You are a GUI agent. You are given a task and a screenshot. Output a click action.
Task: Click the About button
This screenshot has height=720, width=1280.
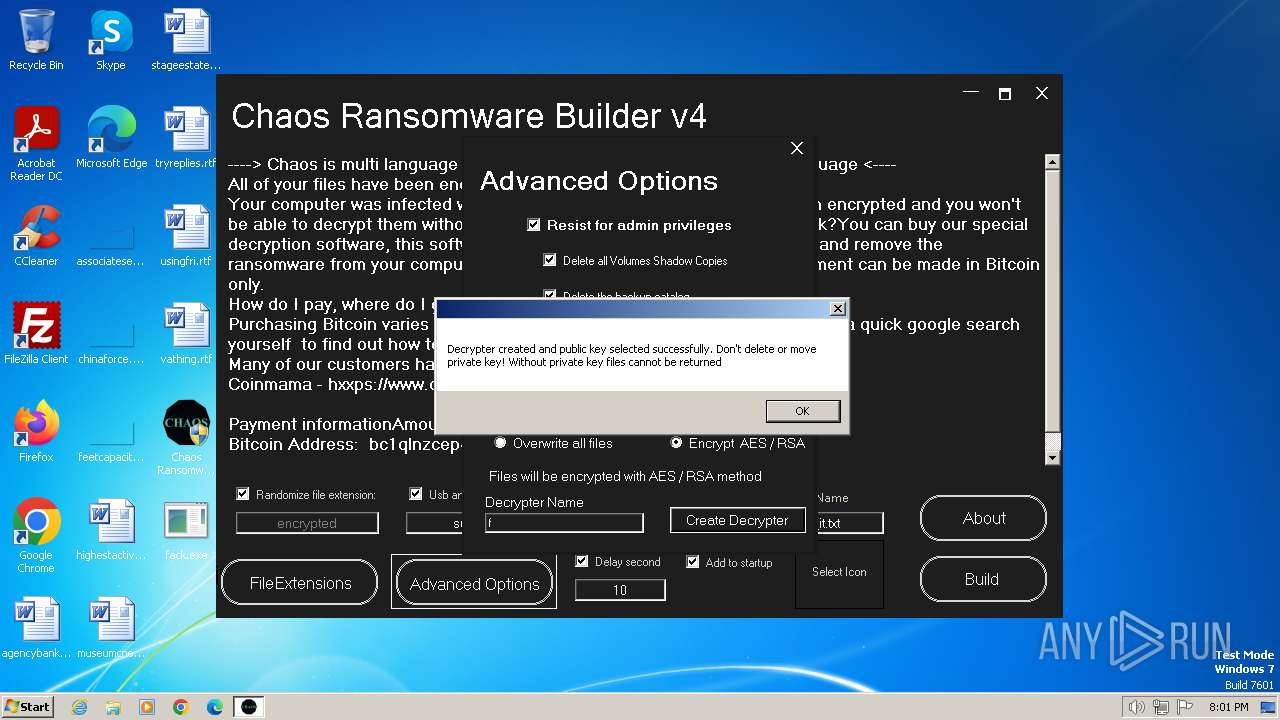984,518
